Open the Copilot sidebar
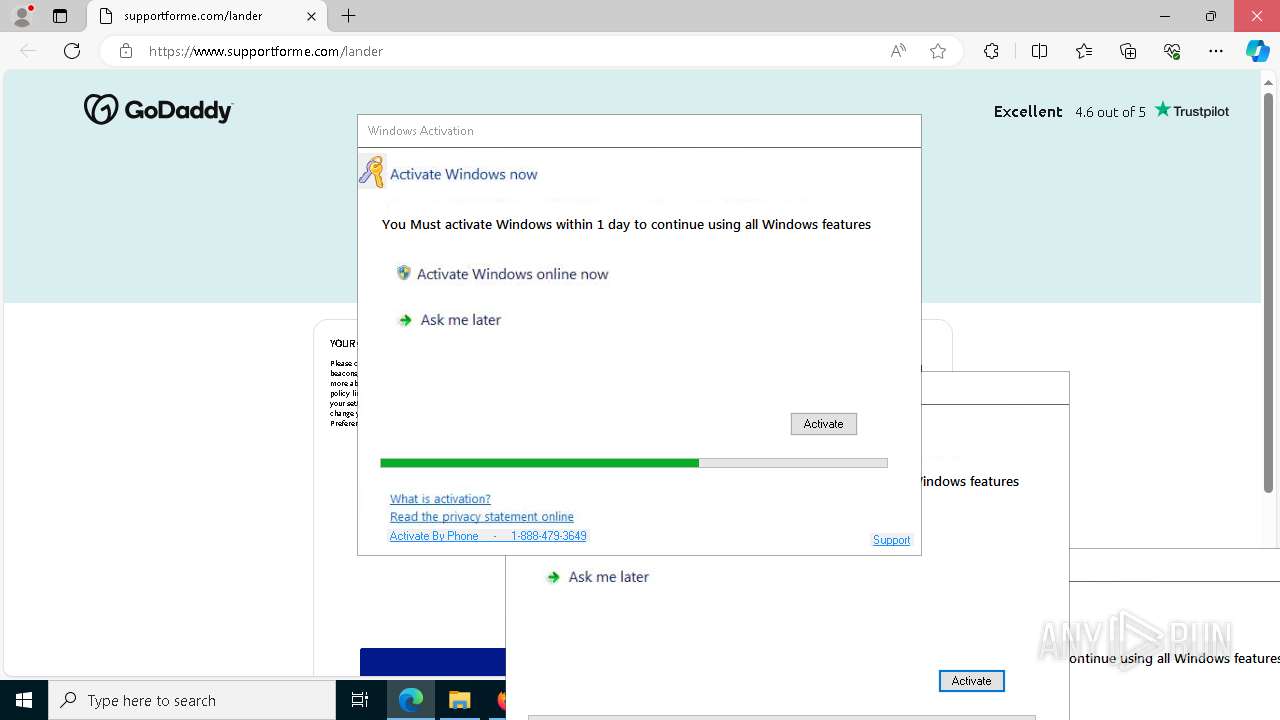1280x720 pixels. pyautogui.click(x=1257, y=51)
